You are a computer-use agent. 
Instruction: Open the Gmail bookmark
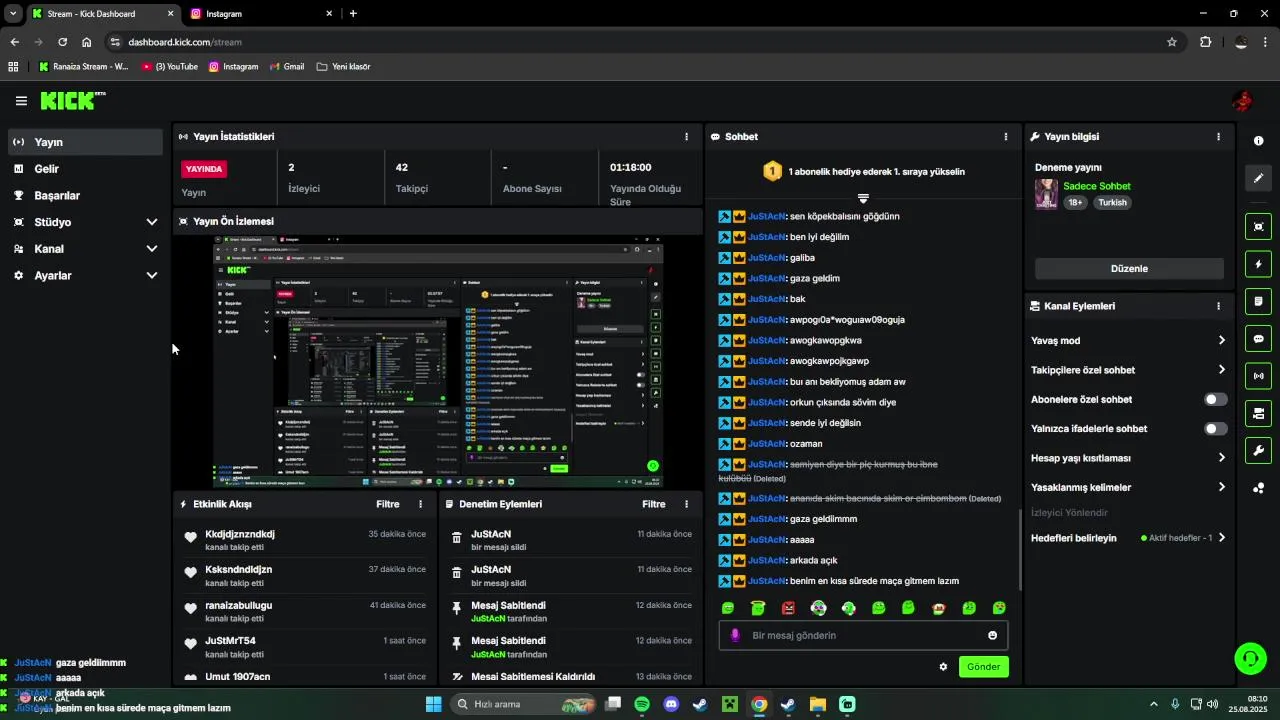[x=286, y=67]
